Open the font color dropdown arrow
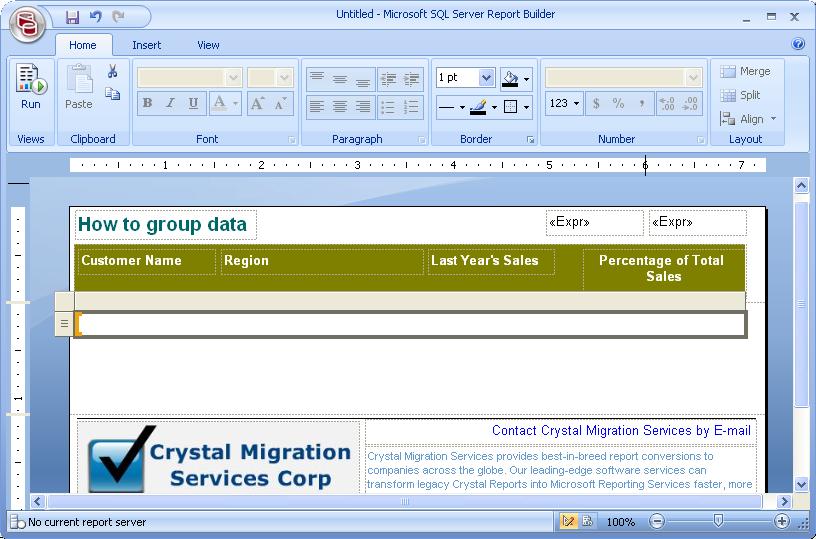The height and width of the screenshot is (539, 816). point(236,104)
